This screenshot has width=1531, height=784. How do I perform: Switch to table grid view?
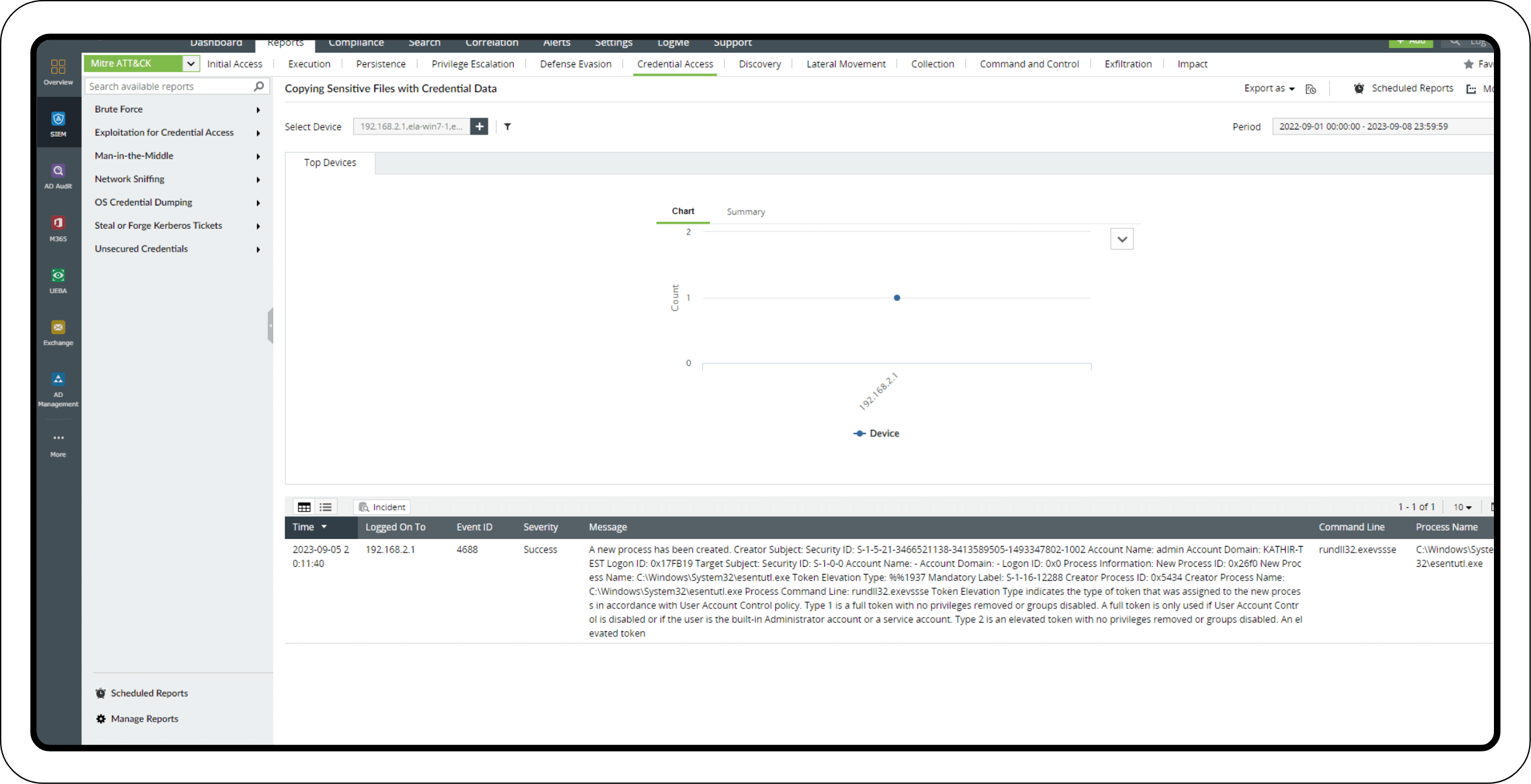tap(304, 507)
